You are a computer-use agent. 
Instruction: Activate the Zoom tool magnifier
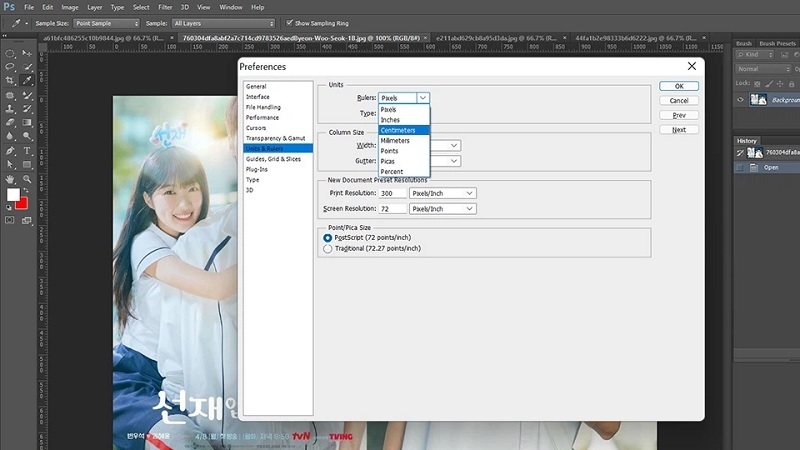27,178
